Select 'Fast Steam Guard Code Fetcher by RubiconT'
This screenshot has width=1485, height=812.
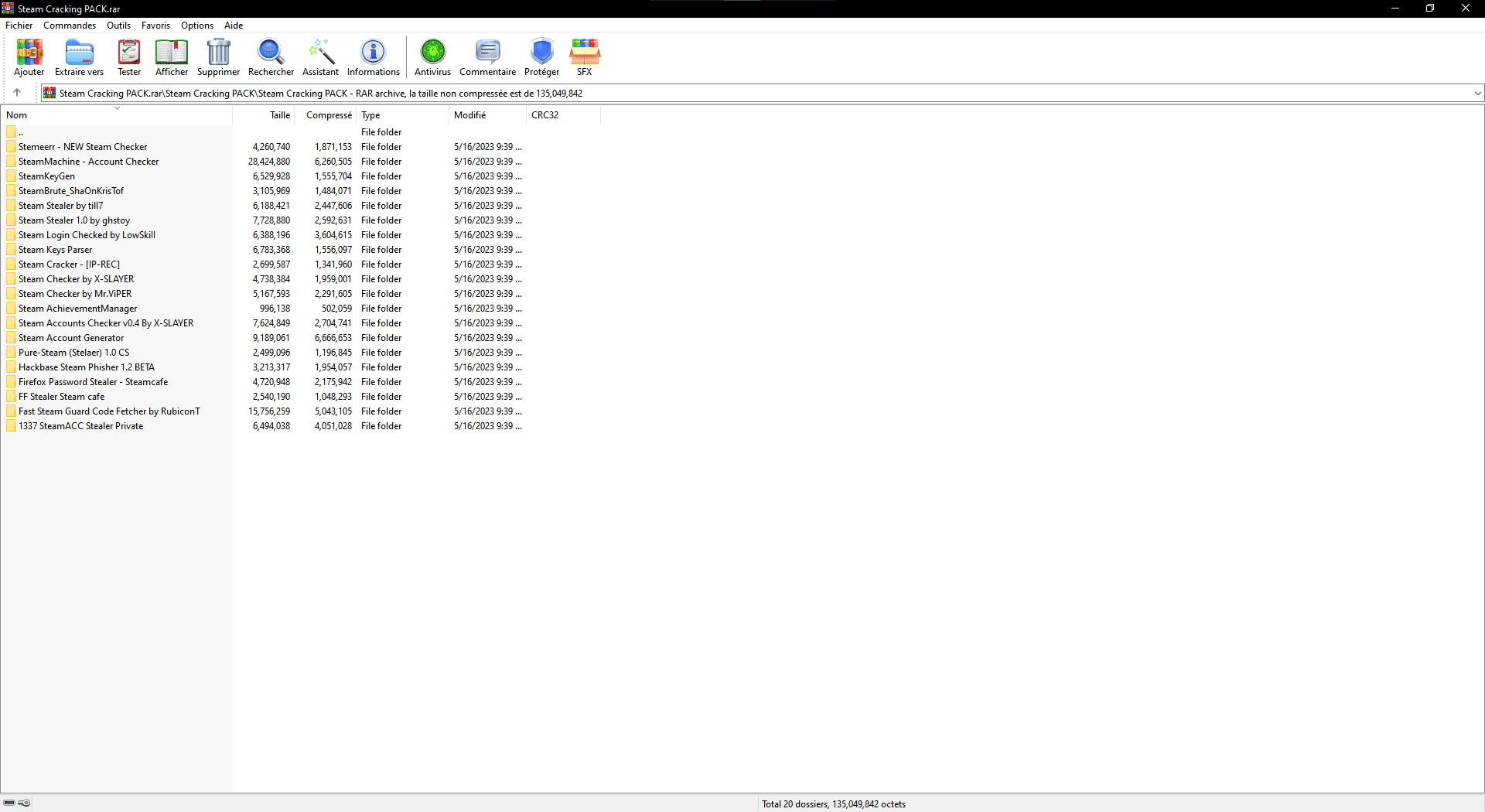[109, 411]
